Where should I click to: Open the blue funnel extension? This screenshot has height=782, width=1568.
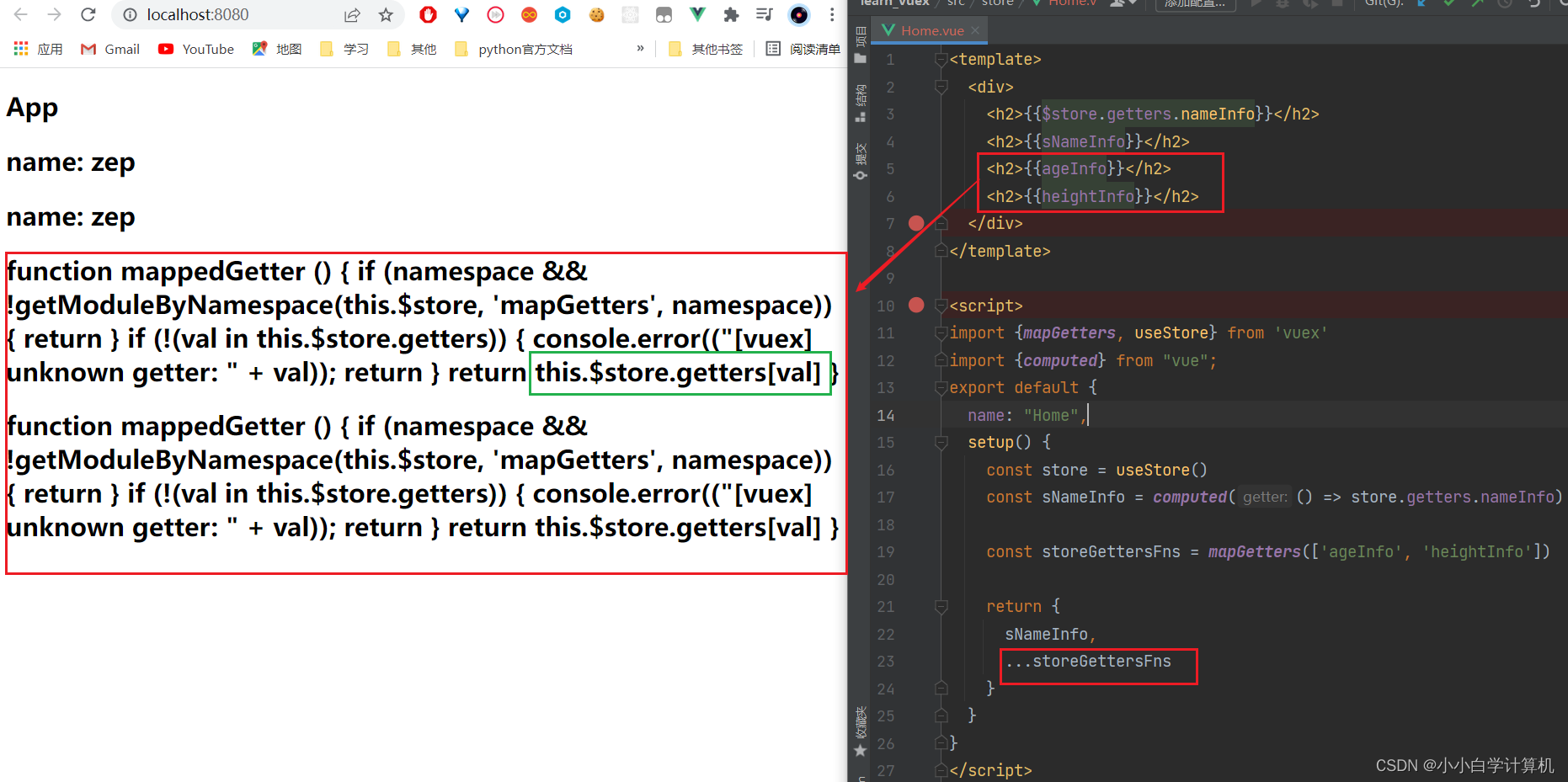(x=461, y=14)
